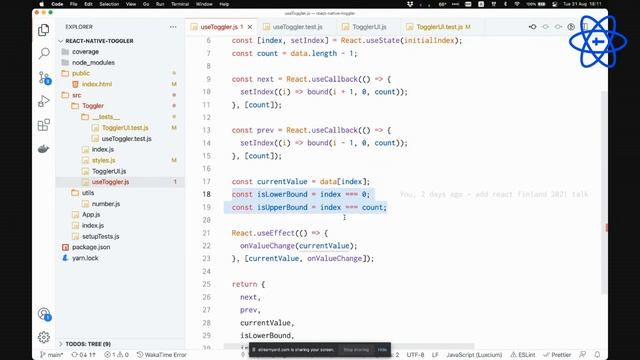
Task: Click Hide in the screen share bar
Action: (382, 350)
